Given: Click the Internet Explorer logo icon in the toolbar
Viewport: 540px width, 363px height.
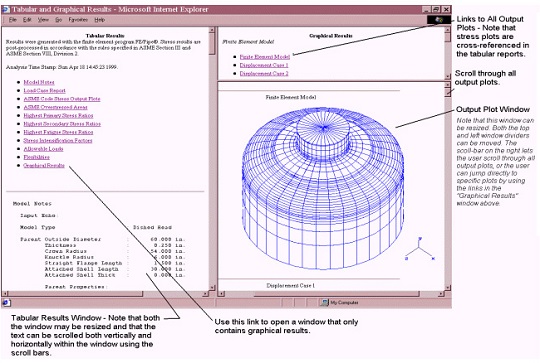Looking at the screenshot, I should 439,20.
